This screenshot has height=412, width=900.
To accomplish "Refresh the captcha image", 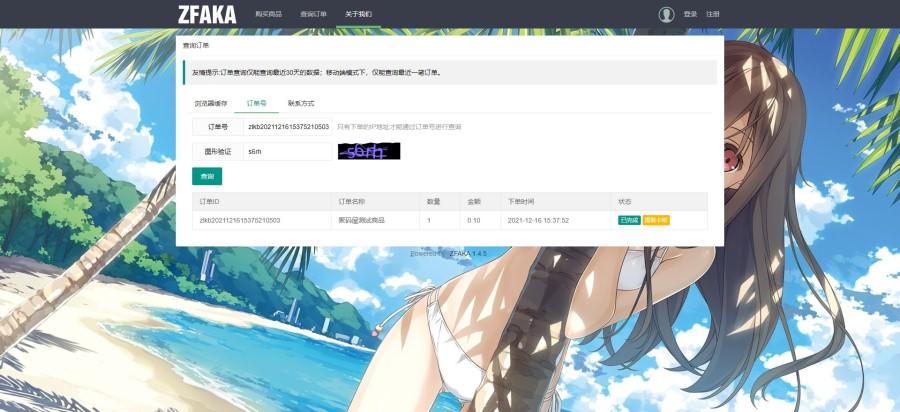I will [x=369, y=151].
